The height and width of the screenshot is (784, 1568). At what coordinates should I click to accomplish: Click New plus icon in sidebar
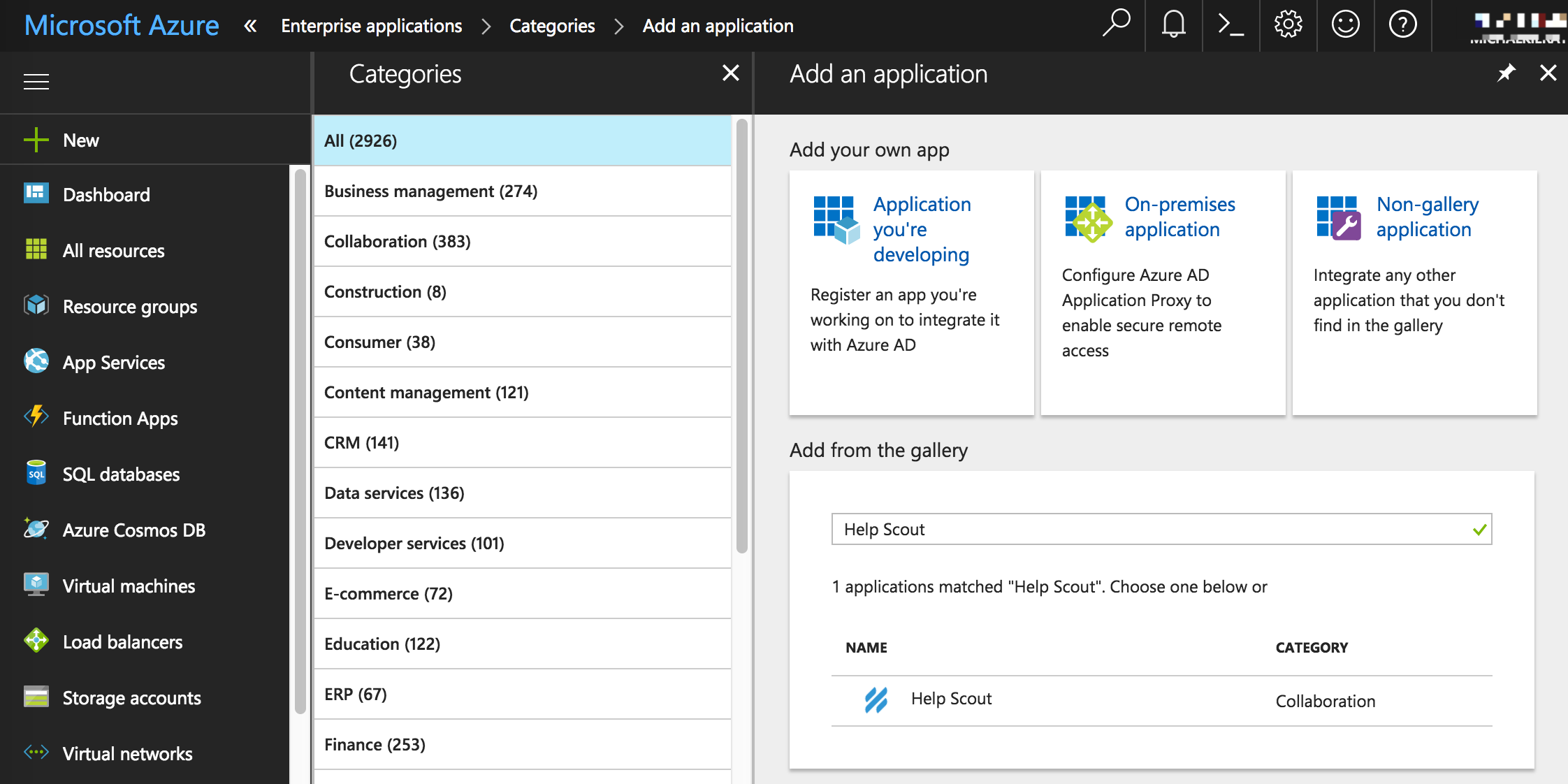[x=36, y=140]
